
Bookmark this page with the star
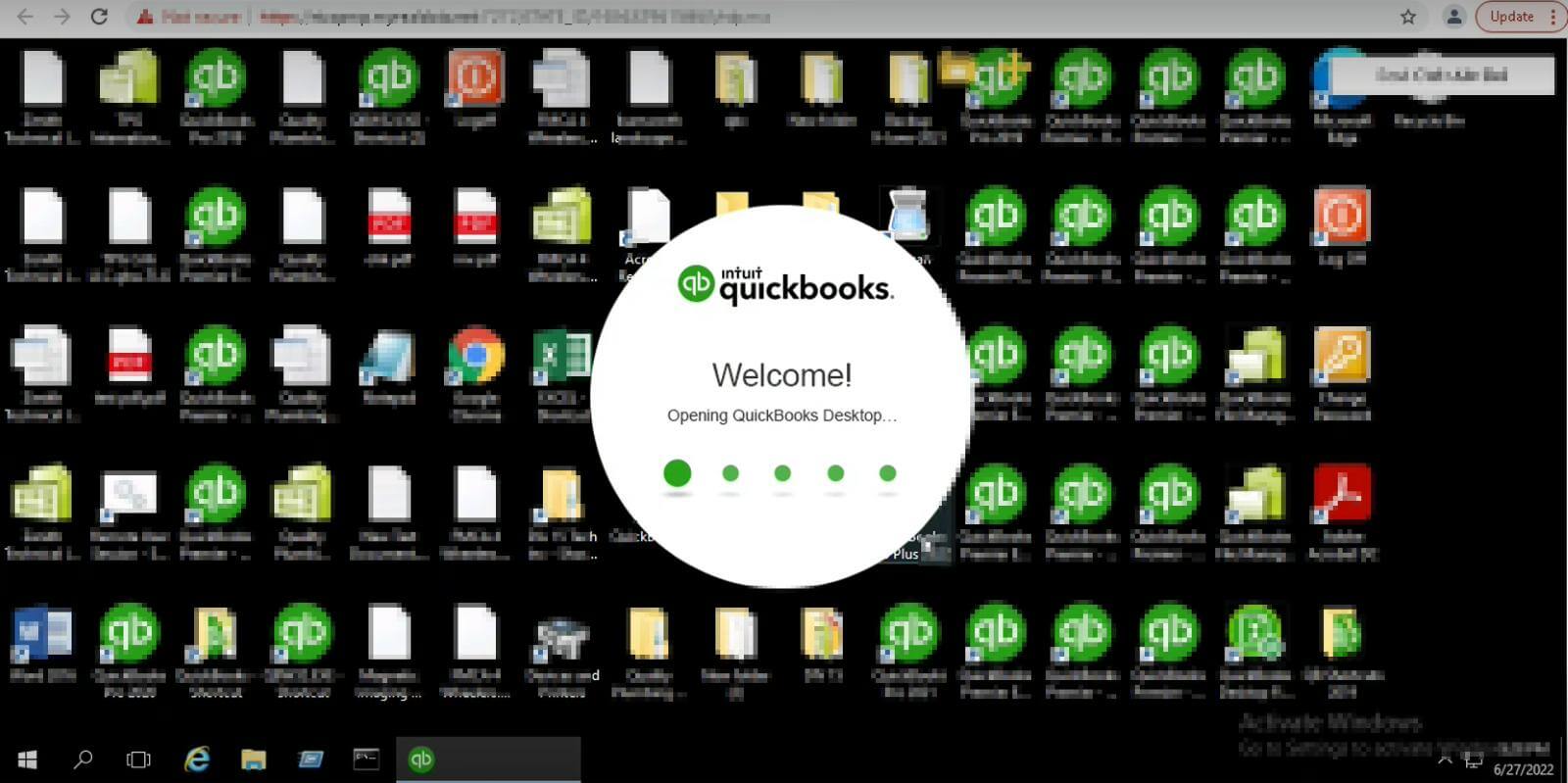click(x=1408, y=17)
